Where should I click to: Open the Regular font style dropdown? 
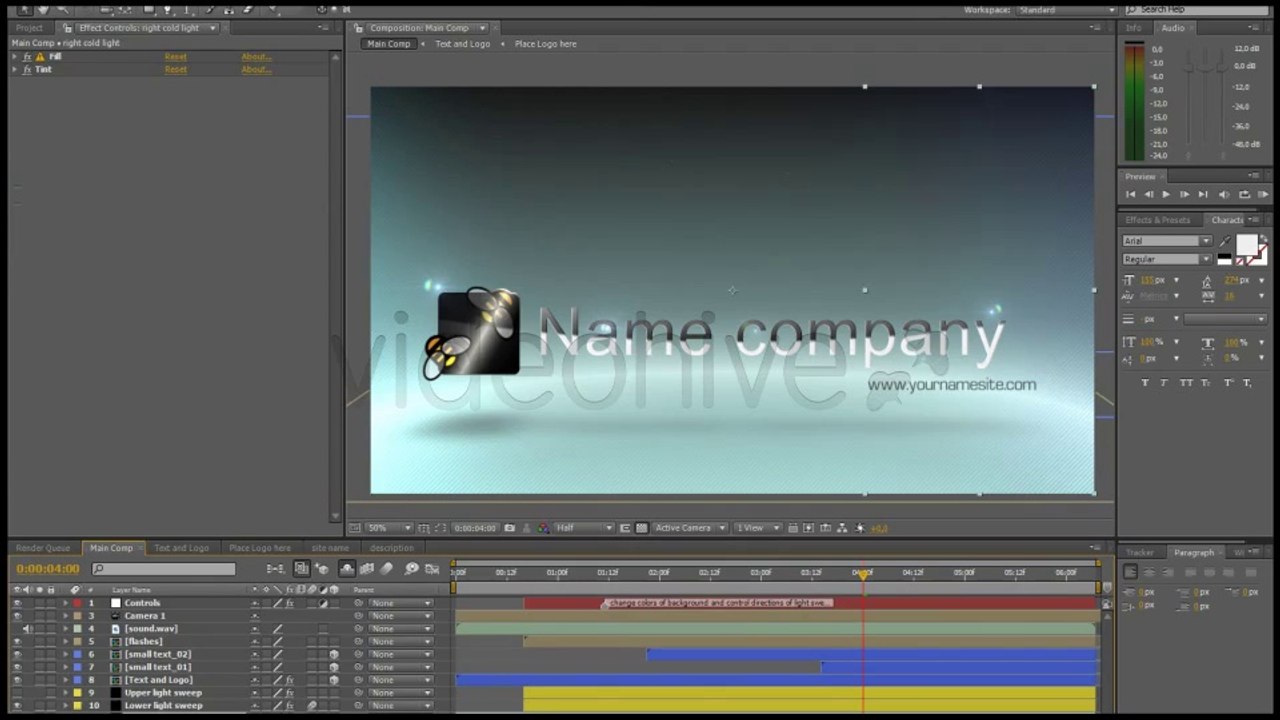click(x=1167, y=259)
